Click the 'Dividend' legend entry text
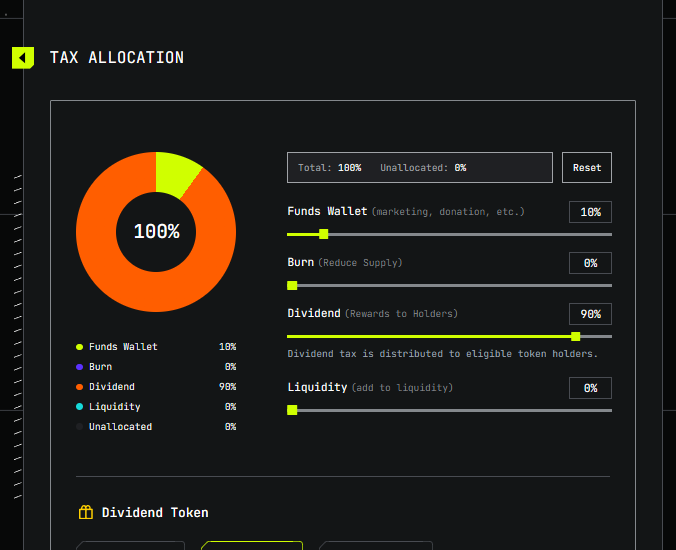Image resolution: width=676 pixels, height=550 pixels. (112, 387)
